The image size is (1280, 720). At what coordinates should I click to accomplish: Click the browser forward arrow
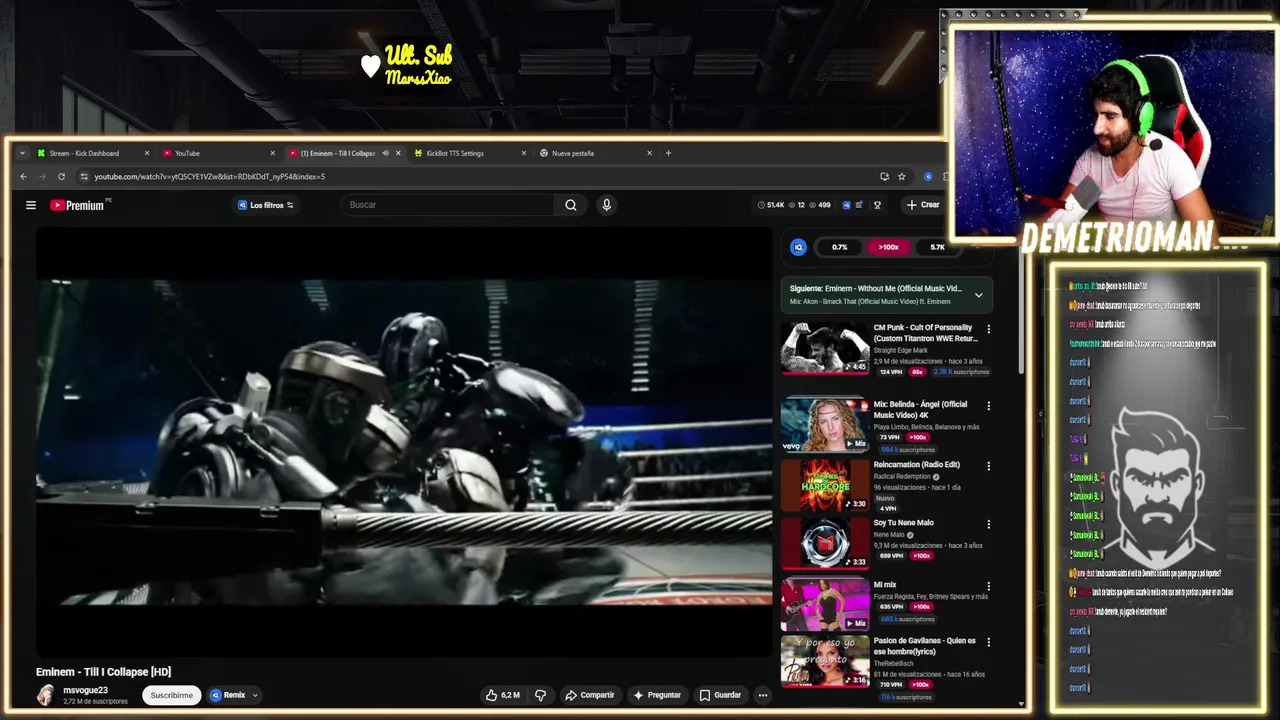coord(42,177)
